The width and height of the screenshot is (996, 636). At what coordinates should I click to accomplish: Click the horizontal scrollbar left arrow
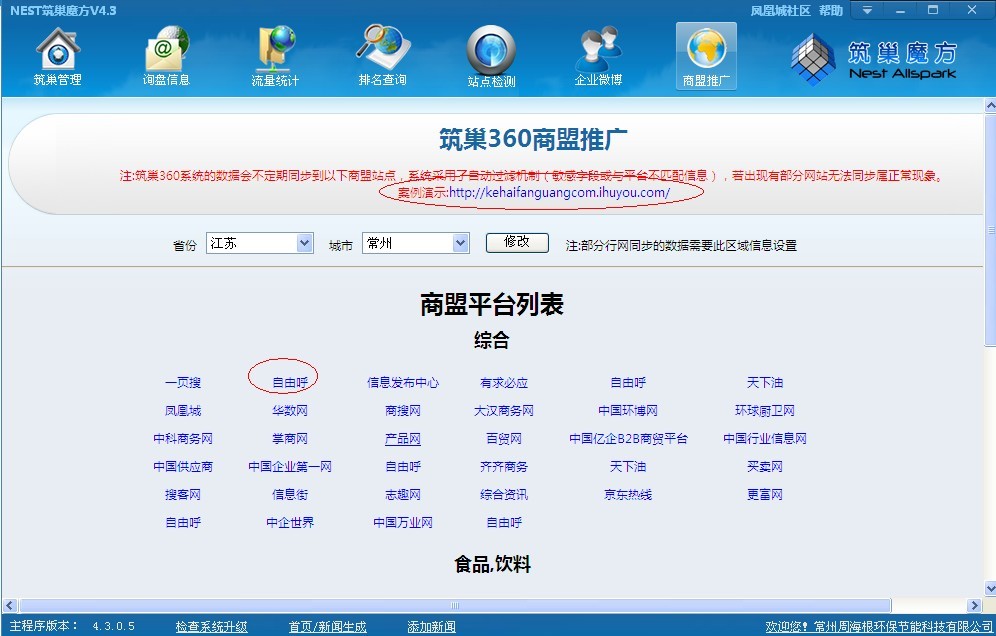10,606
